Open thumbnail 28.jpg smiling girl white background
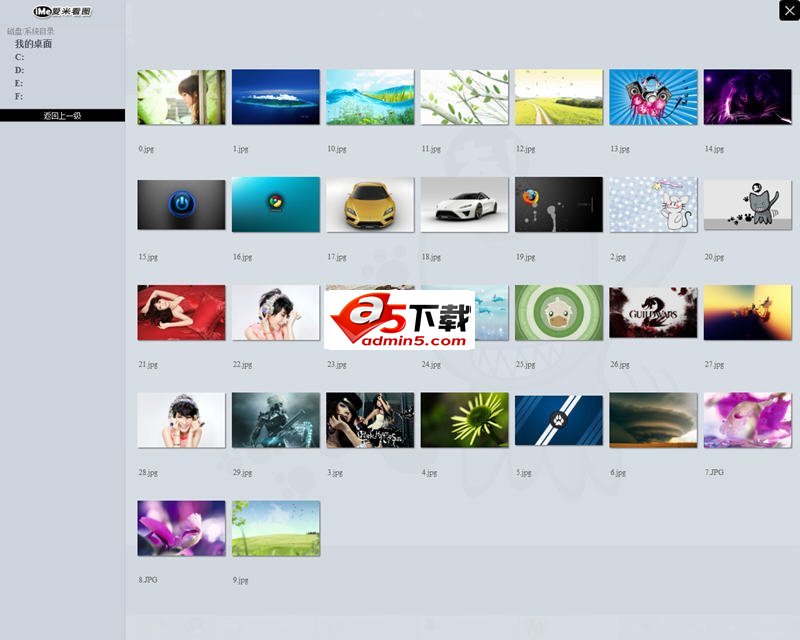The width and height of the screenshot is (800, 640). click(x=181, y=420)
